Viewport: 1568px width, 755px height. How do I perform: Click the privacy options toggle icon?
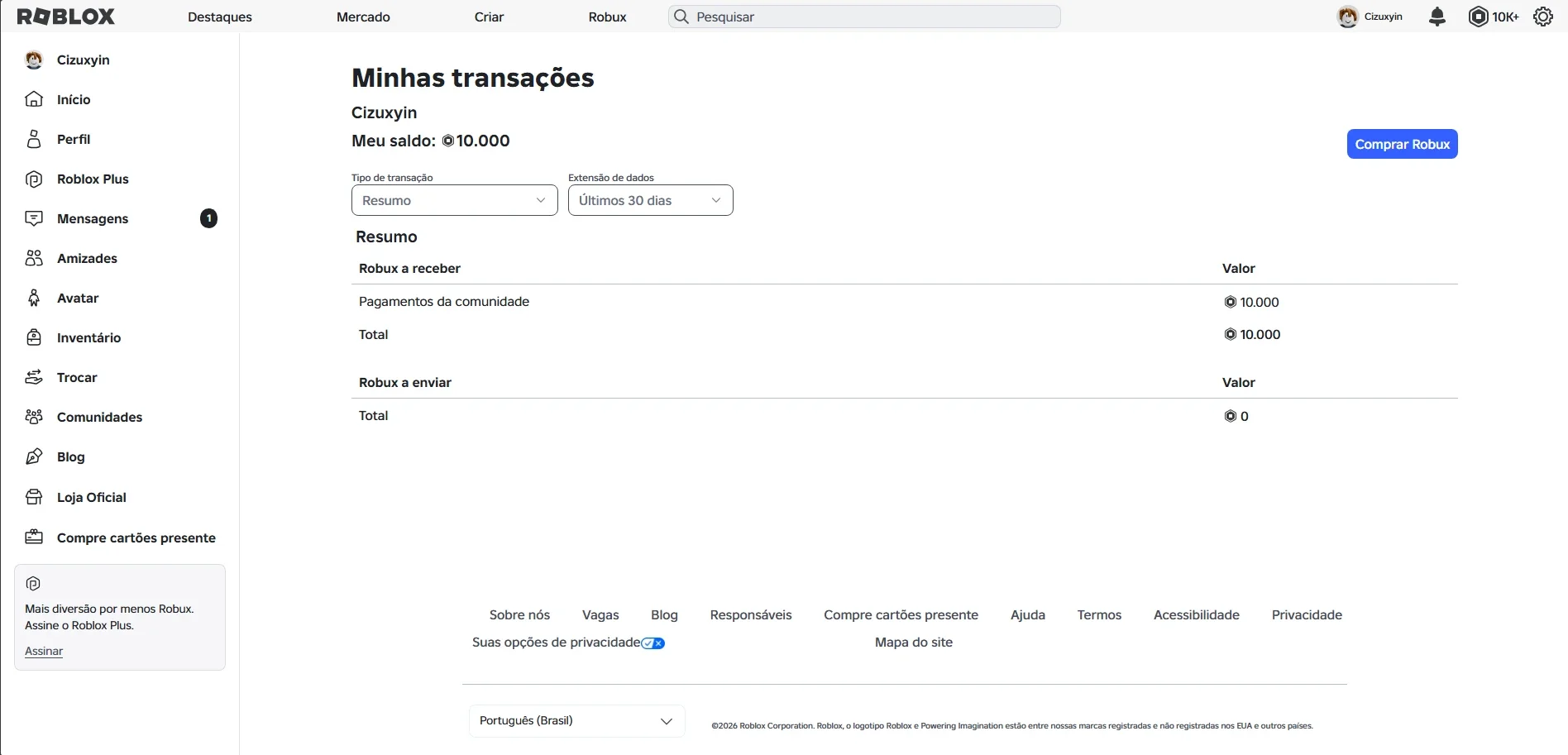[653, 643]
